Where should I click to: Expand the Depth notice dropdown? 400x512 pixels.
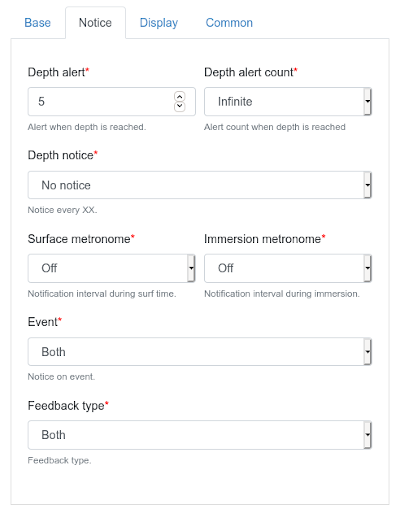[x=199, y=185]
